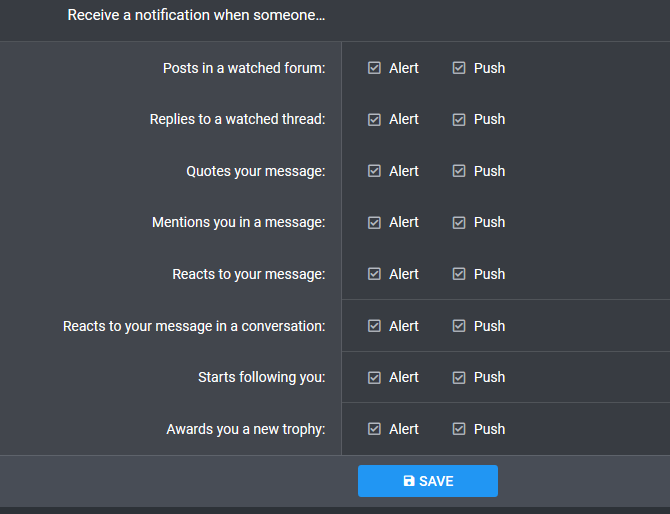Disable Push for replies to watched thread
The width and height of the screenshot is (670, 514).
coord(459,120)
